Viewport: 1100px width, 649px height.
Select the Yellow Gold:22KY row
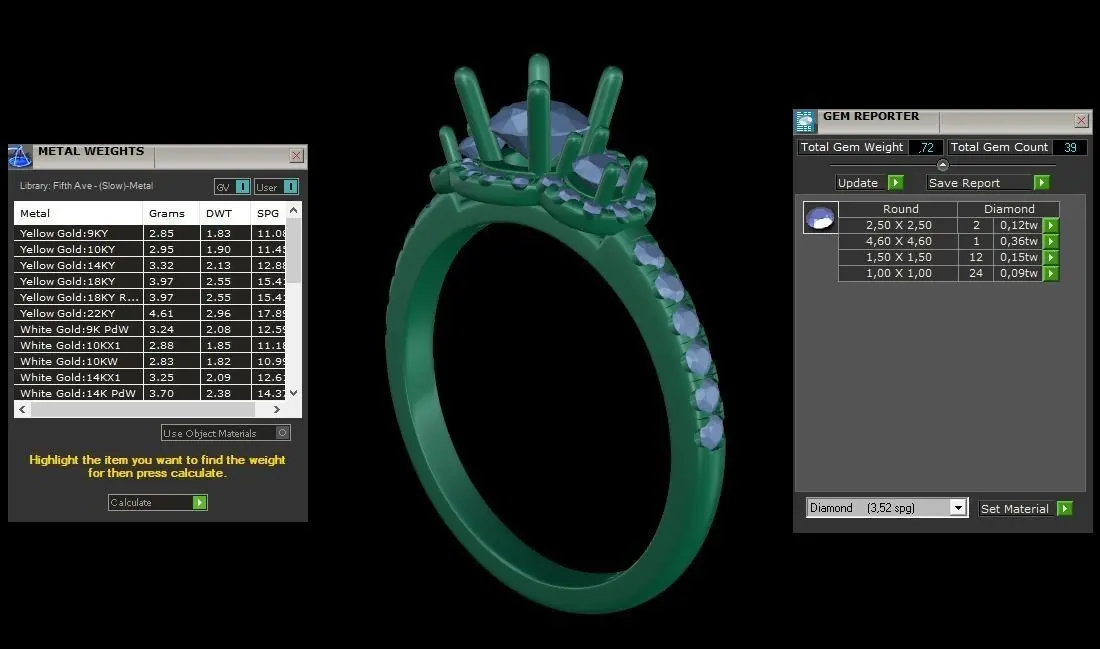tap(149, 313)
